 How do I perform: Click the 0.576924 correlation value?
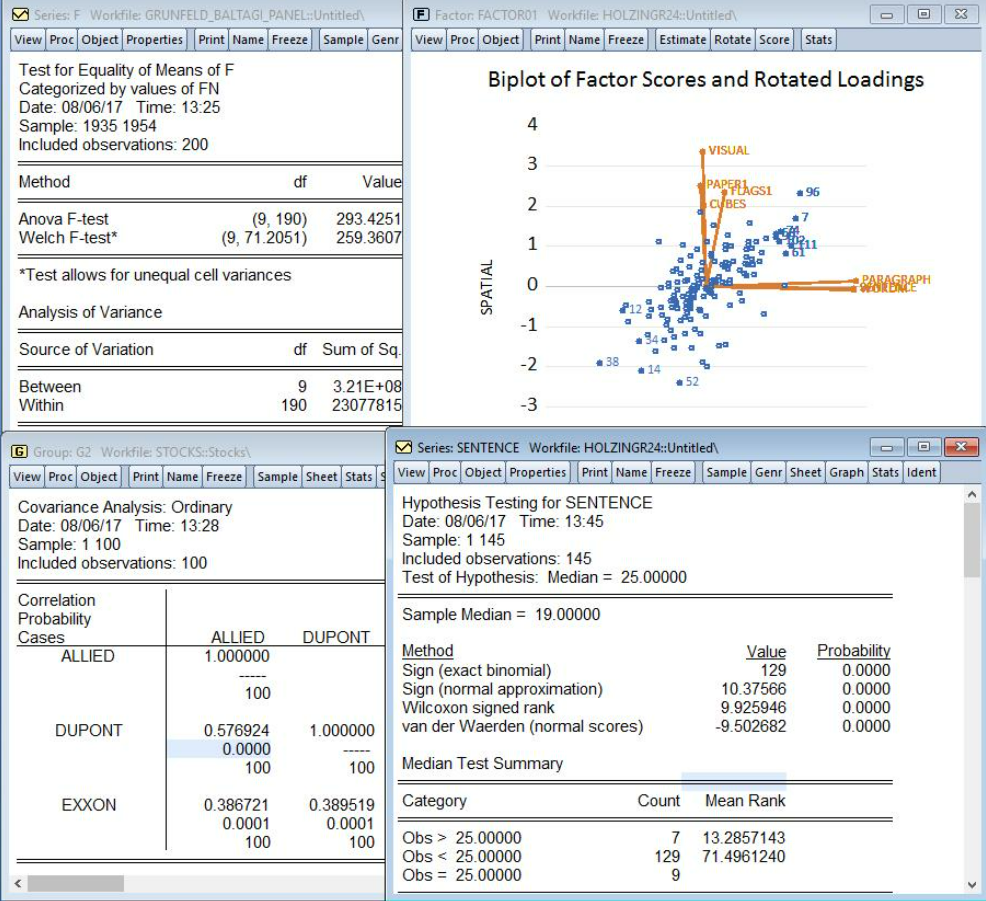click(x=236, y=730)
